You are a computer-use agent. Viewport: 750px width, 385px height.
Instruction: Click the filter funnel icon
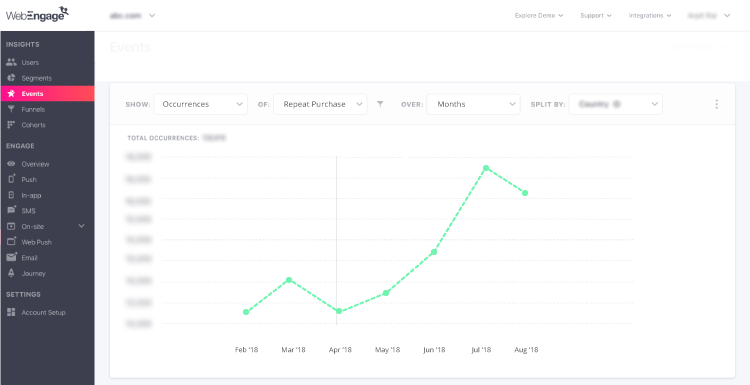pyautogui.click(x=380, y=104)
